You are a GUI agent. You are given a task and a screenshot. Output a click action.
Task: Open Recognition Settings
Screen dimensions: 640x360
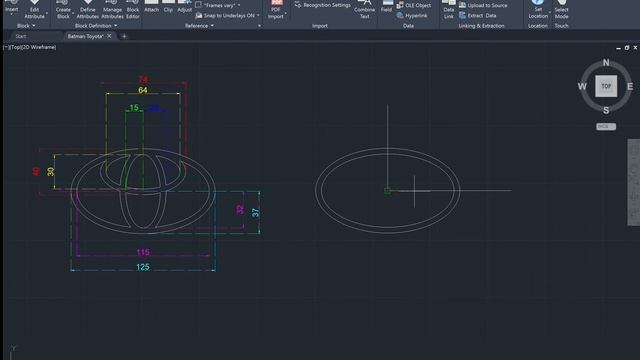click(322, 5)
